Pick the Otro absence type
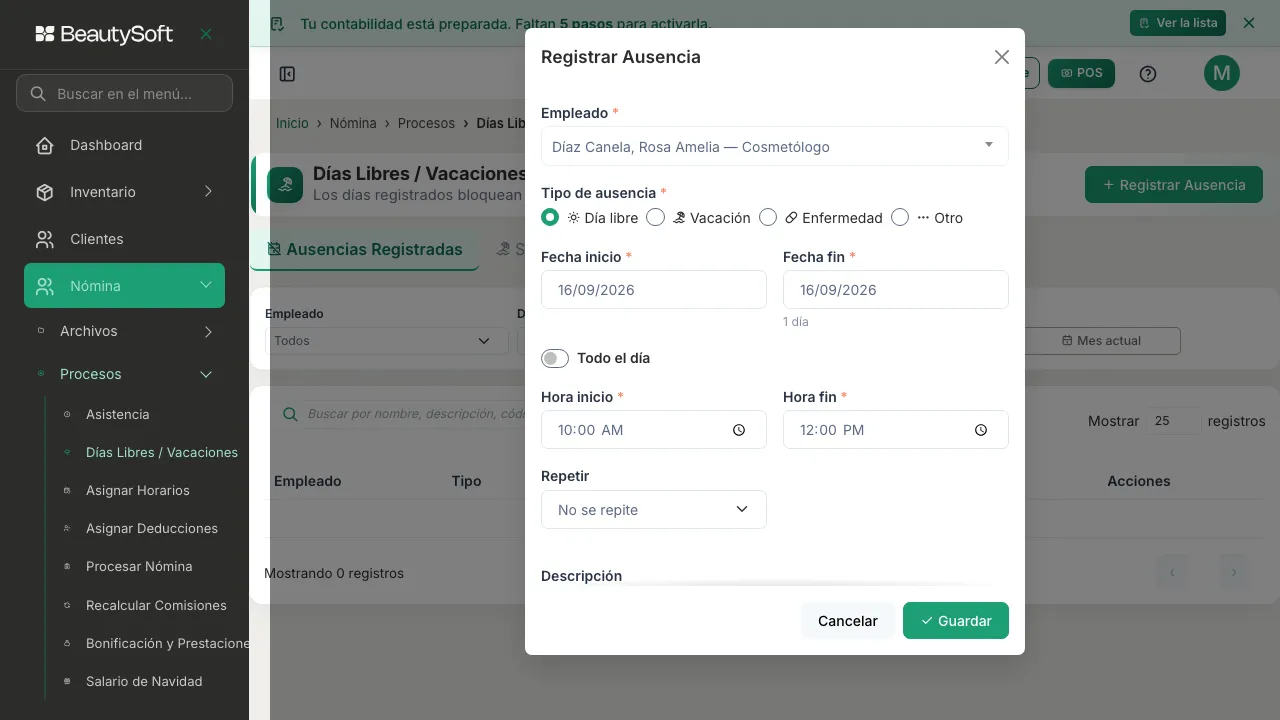1280x720 pixels. pos(900,217)
